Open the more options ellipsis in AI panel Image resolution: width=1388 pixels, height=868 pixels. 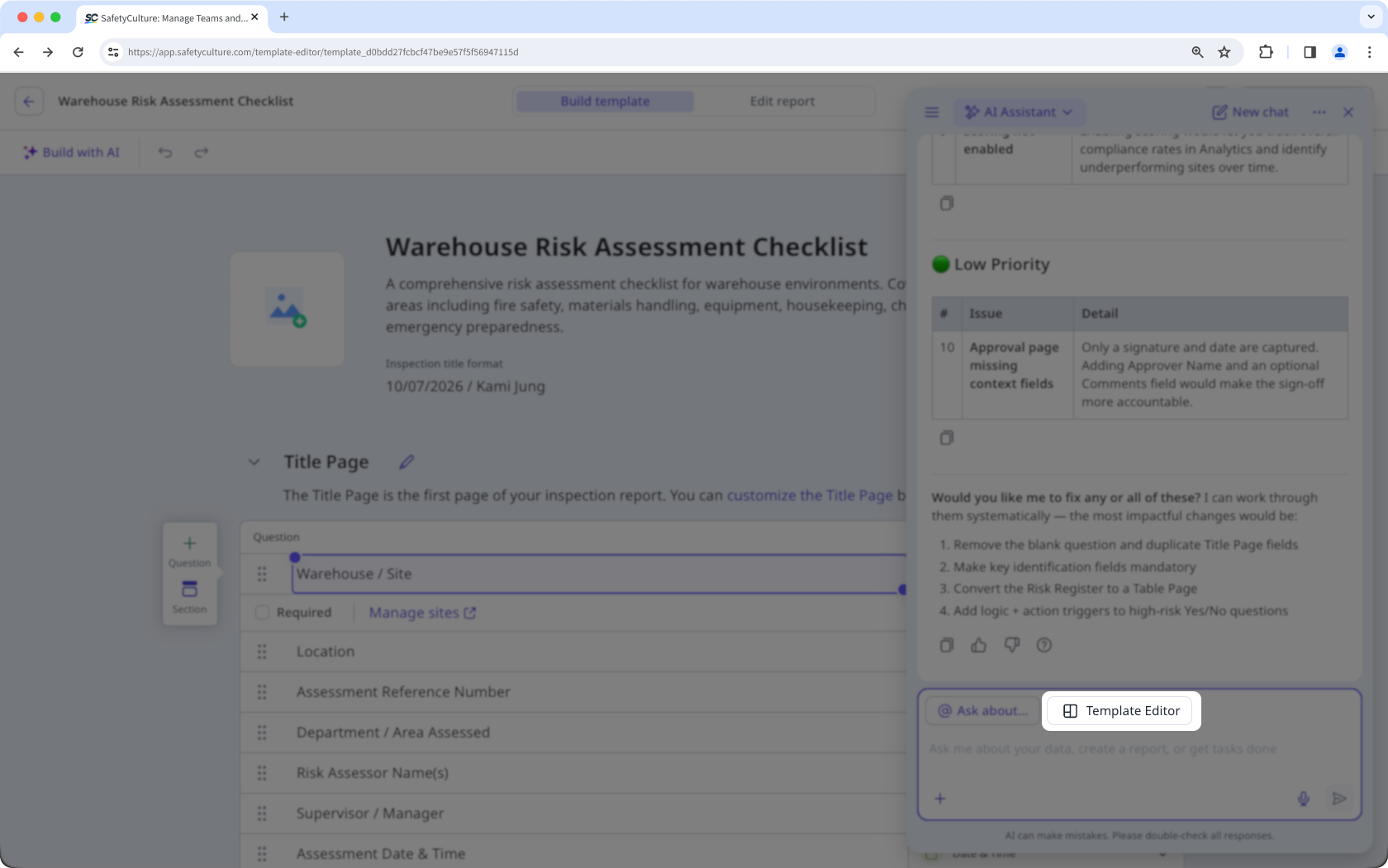tap(1319, 112)
